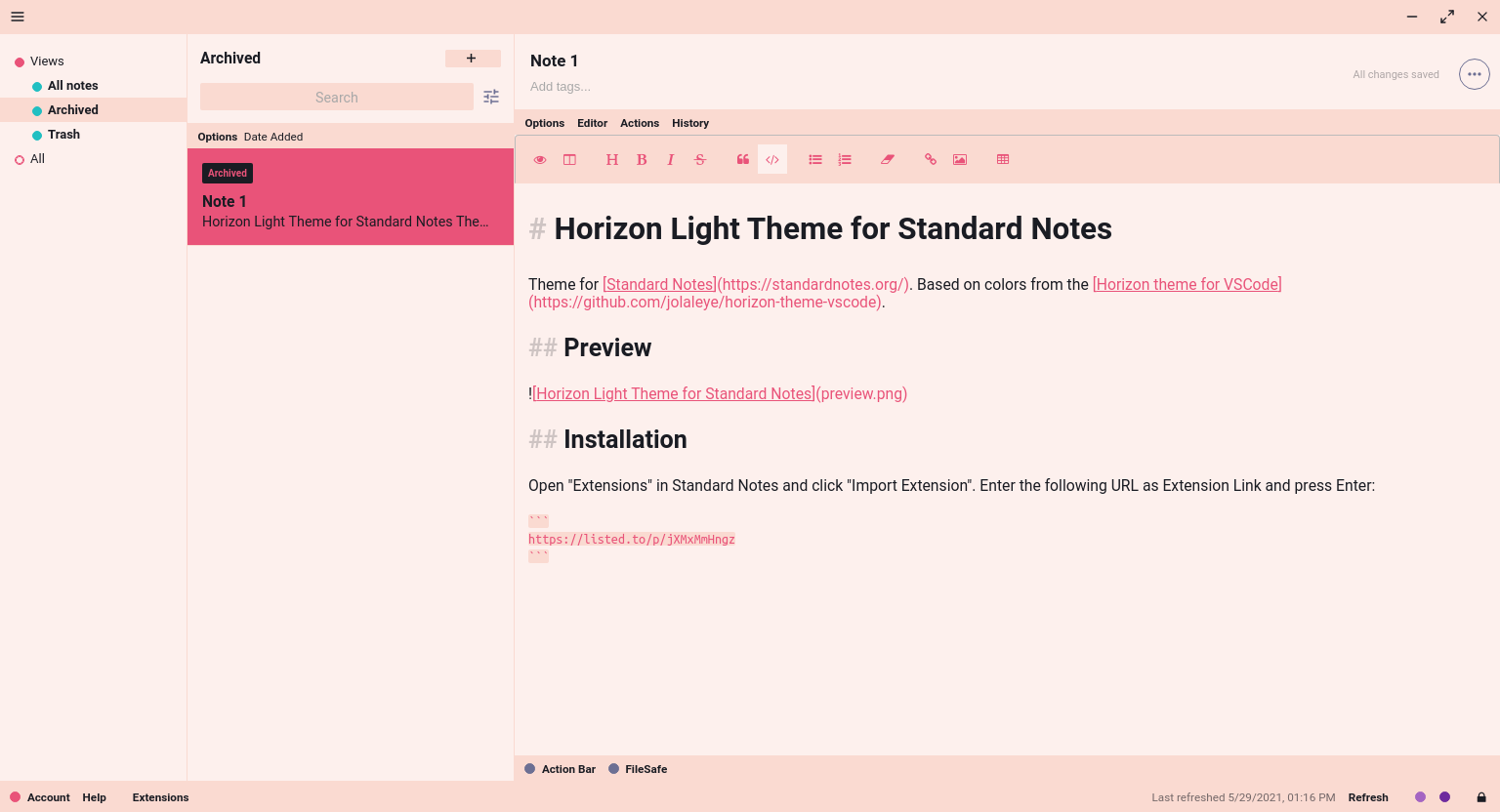
Task: Toggle the FileSafe component
Action: [x=638, y=769]
